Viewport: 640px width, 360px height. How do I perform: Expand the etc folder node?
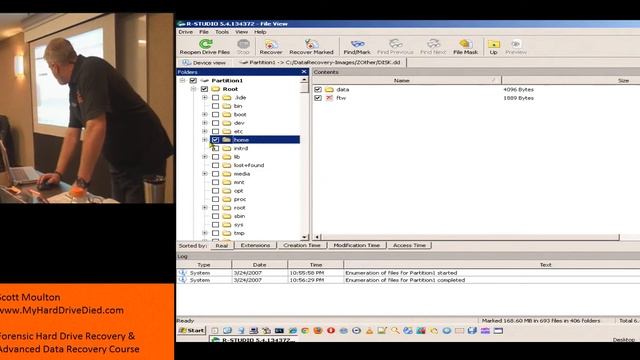205,131
